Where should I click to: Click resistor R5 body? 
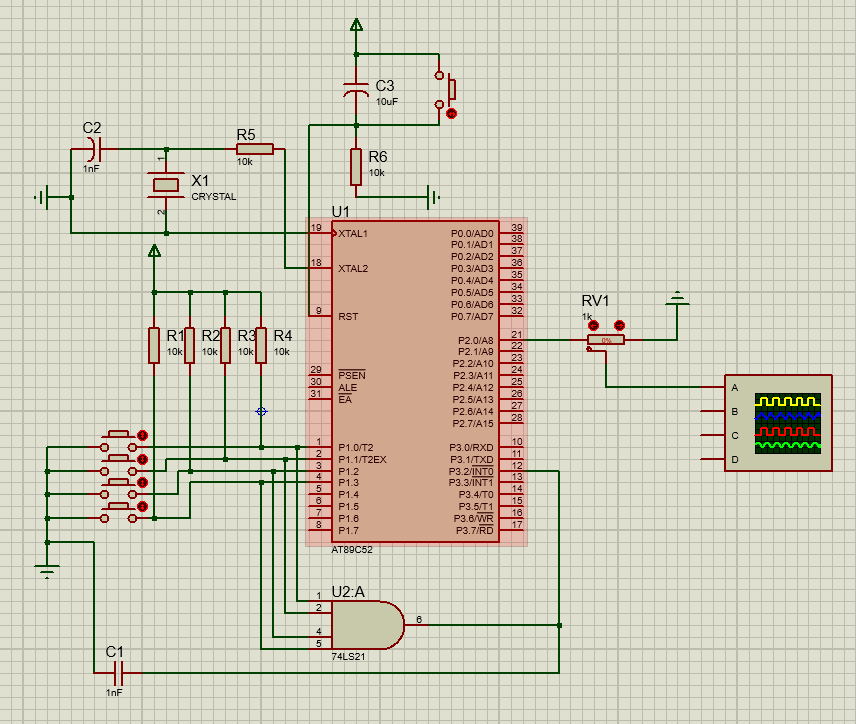254,149
